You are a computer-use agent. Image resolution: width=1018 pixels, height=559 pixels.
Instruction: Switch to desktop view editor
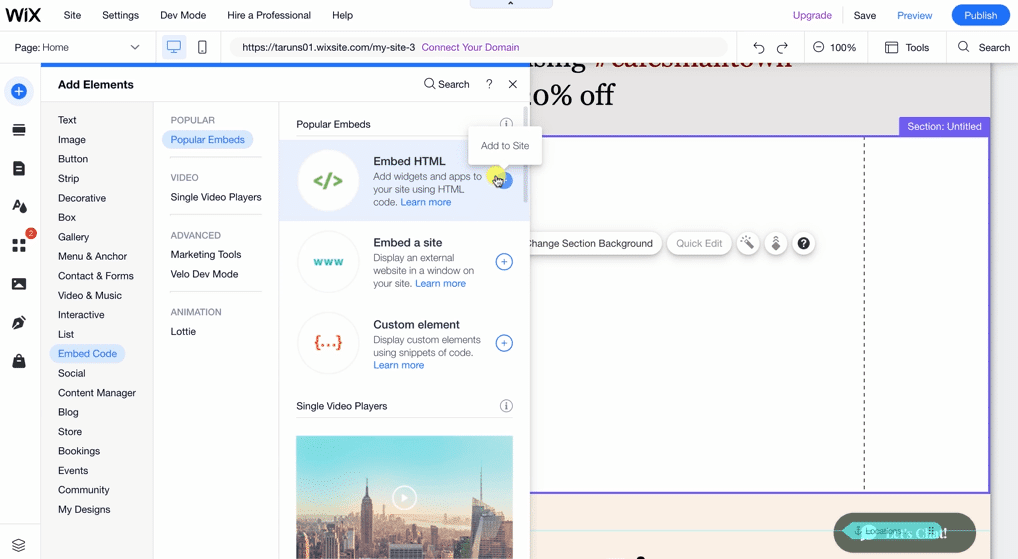(x=174, y=47)
